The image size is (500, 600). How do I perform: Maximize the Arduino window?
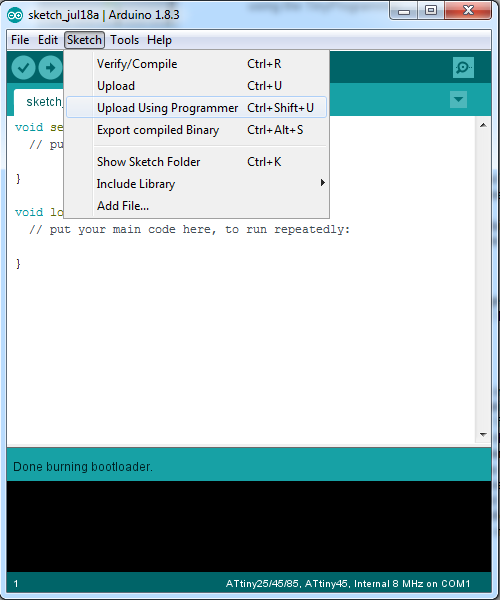pos(431,10)
